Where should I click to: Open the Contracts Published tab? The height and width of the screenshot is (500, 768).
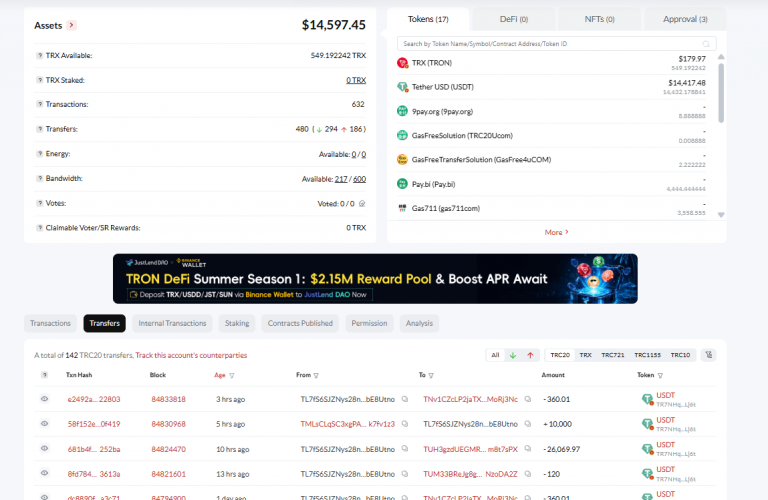pos(300,323)
